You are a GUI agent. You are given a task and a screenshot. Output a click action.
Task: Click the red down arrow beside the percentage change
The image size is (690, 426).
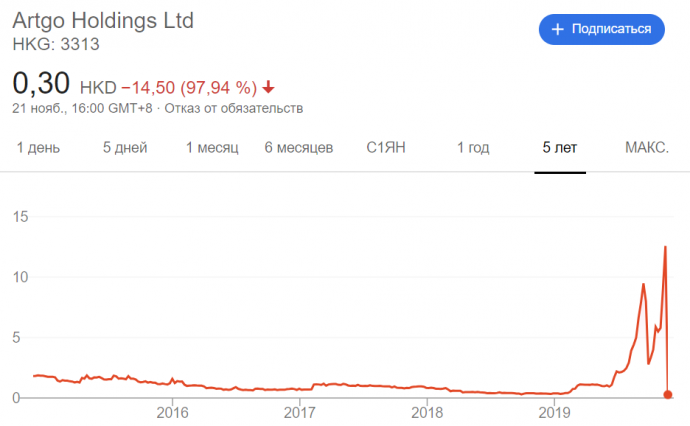tap(269, 85)
